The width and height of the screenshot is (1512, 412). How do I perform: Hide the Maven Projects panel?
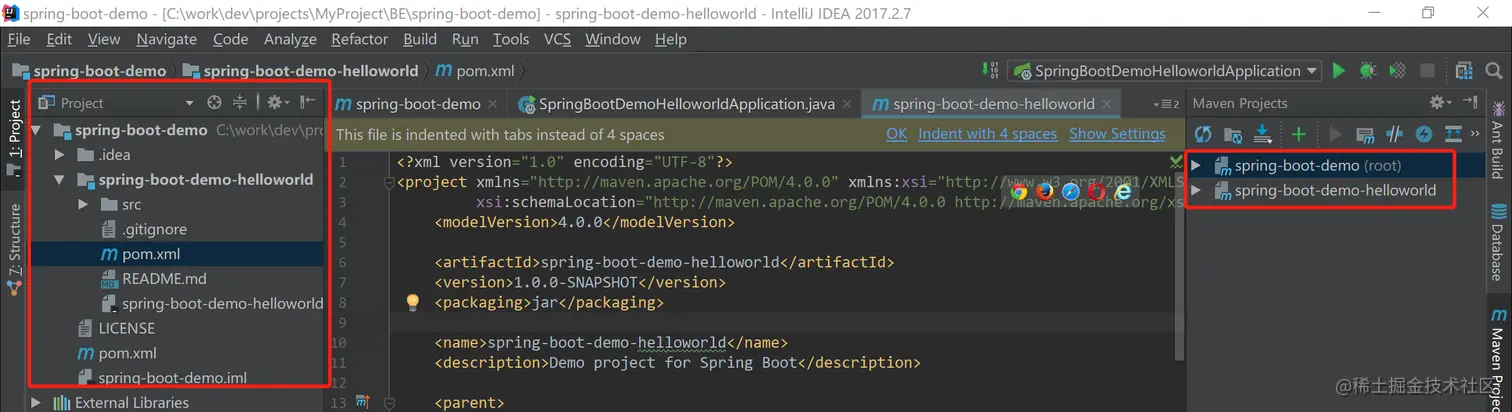coord(1470,102)
